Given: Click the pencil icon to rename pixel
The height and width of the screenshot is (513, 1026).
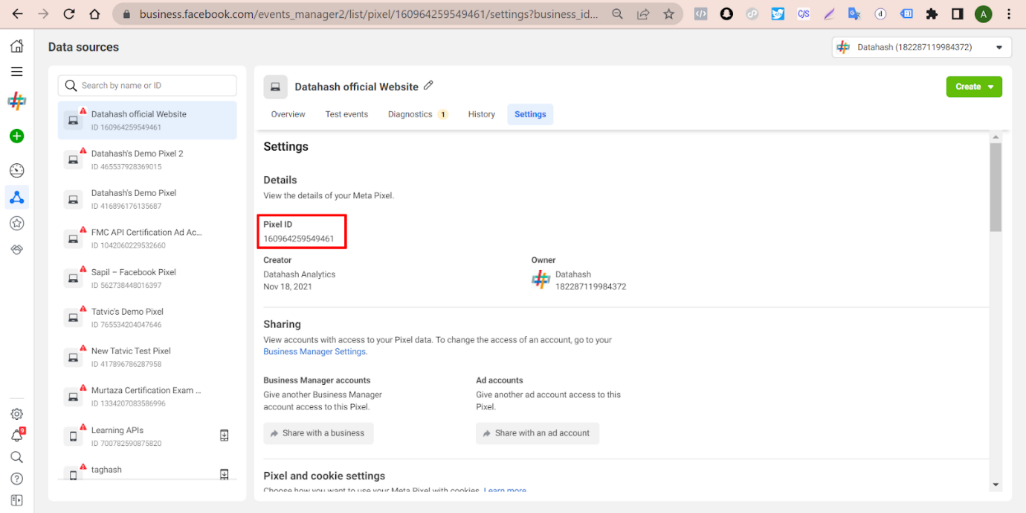Looking at the screenshot, I should pos(429,86).
